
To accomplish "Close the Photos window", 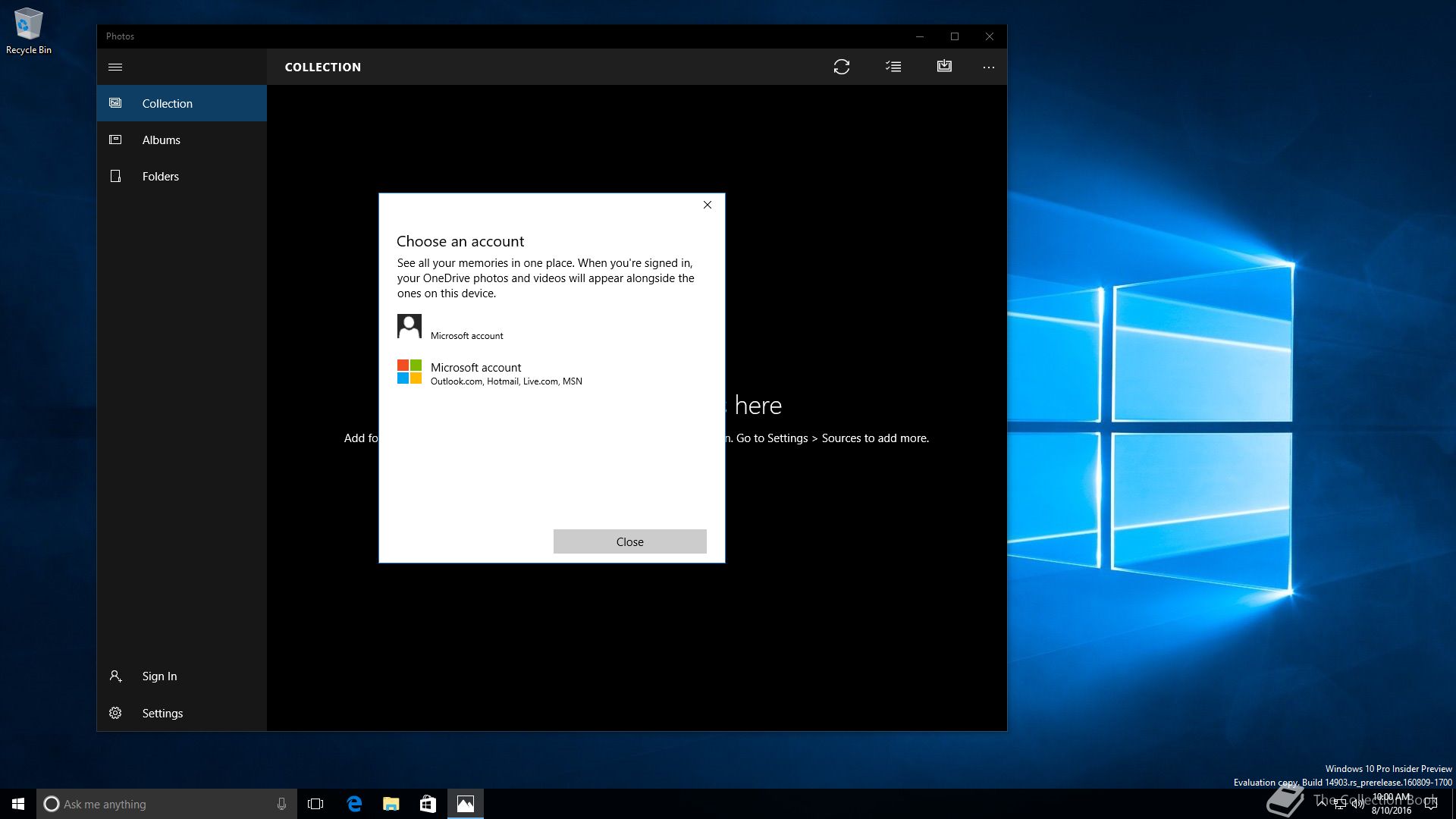I will 990,36.
